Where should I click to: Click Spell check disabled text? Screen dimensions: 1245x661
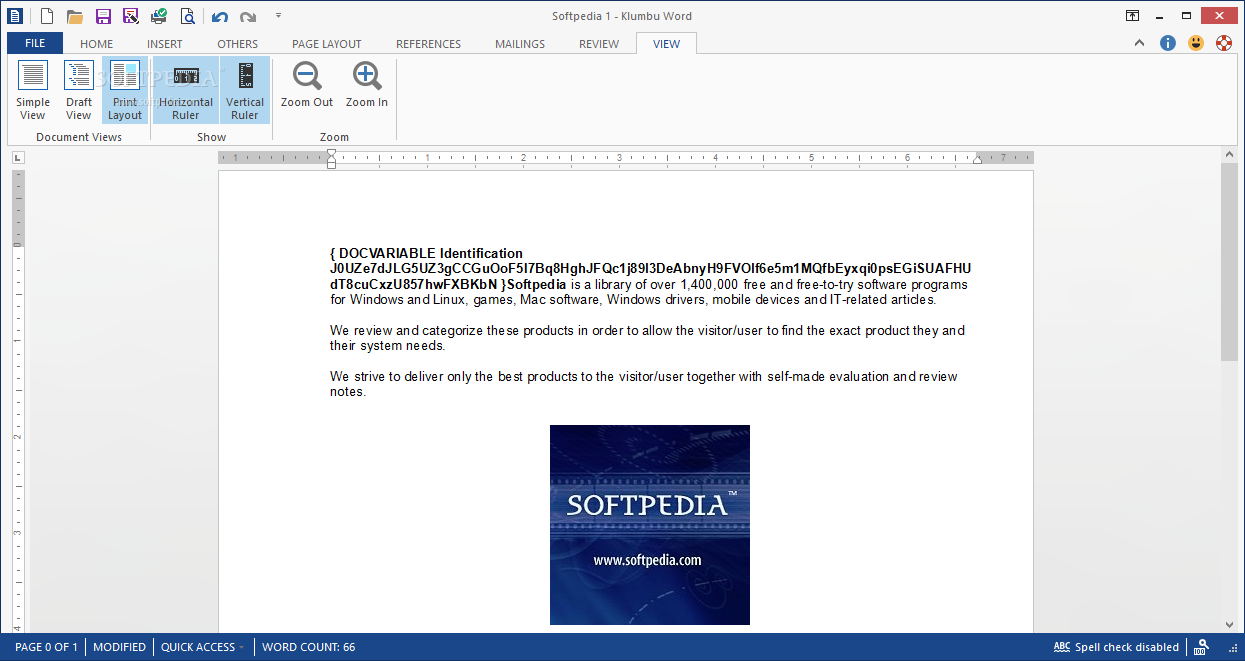pos(1127,647)
